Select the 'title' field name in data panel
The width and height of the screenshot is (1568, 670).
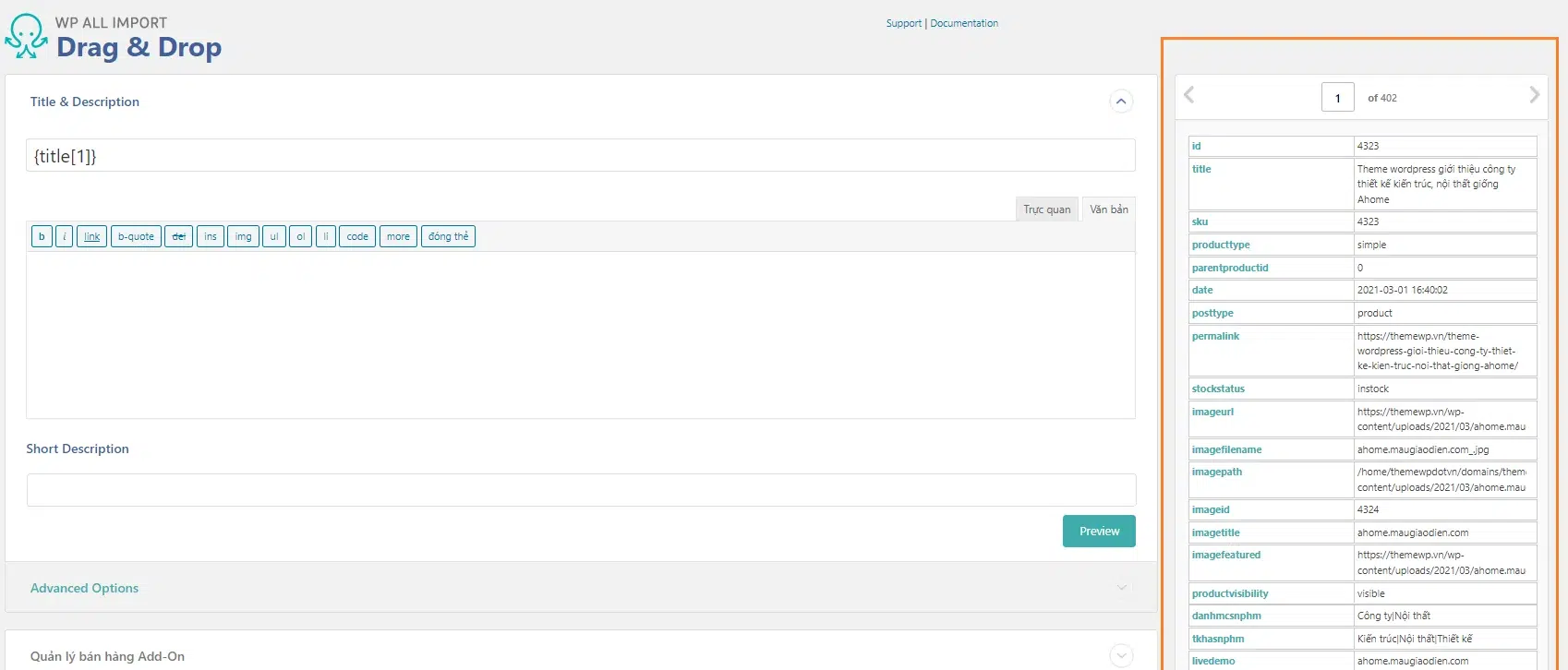coord(1201,169)
